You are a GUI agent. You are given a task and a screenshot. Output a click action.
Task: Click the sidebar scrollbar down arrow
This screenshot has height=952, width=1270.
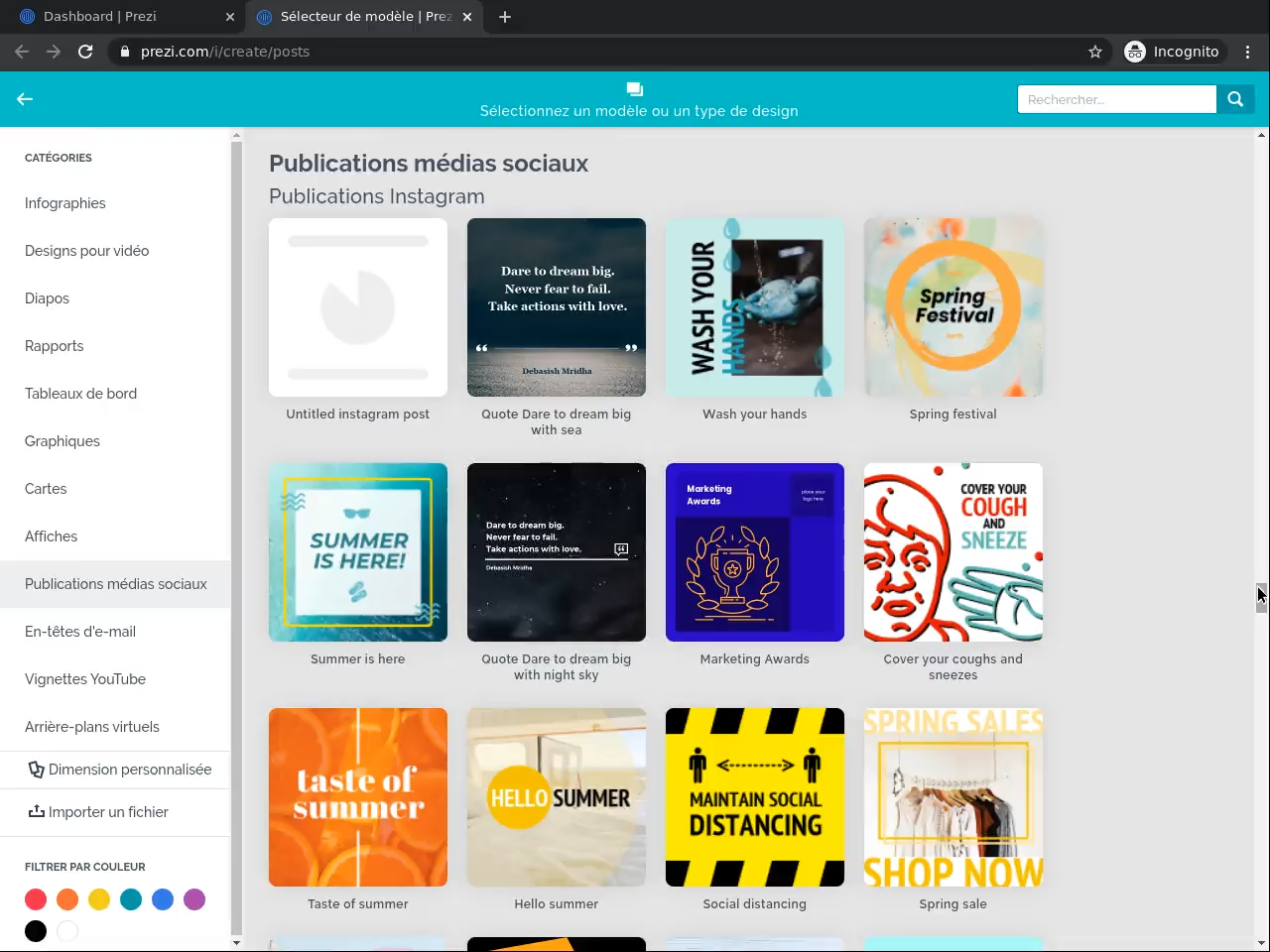[236, 943]
